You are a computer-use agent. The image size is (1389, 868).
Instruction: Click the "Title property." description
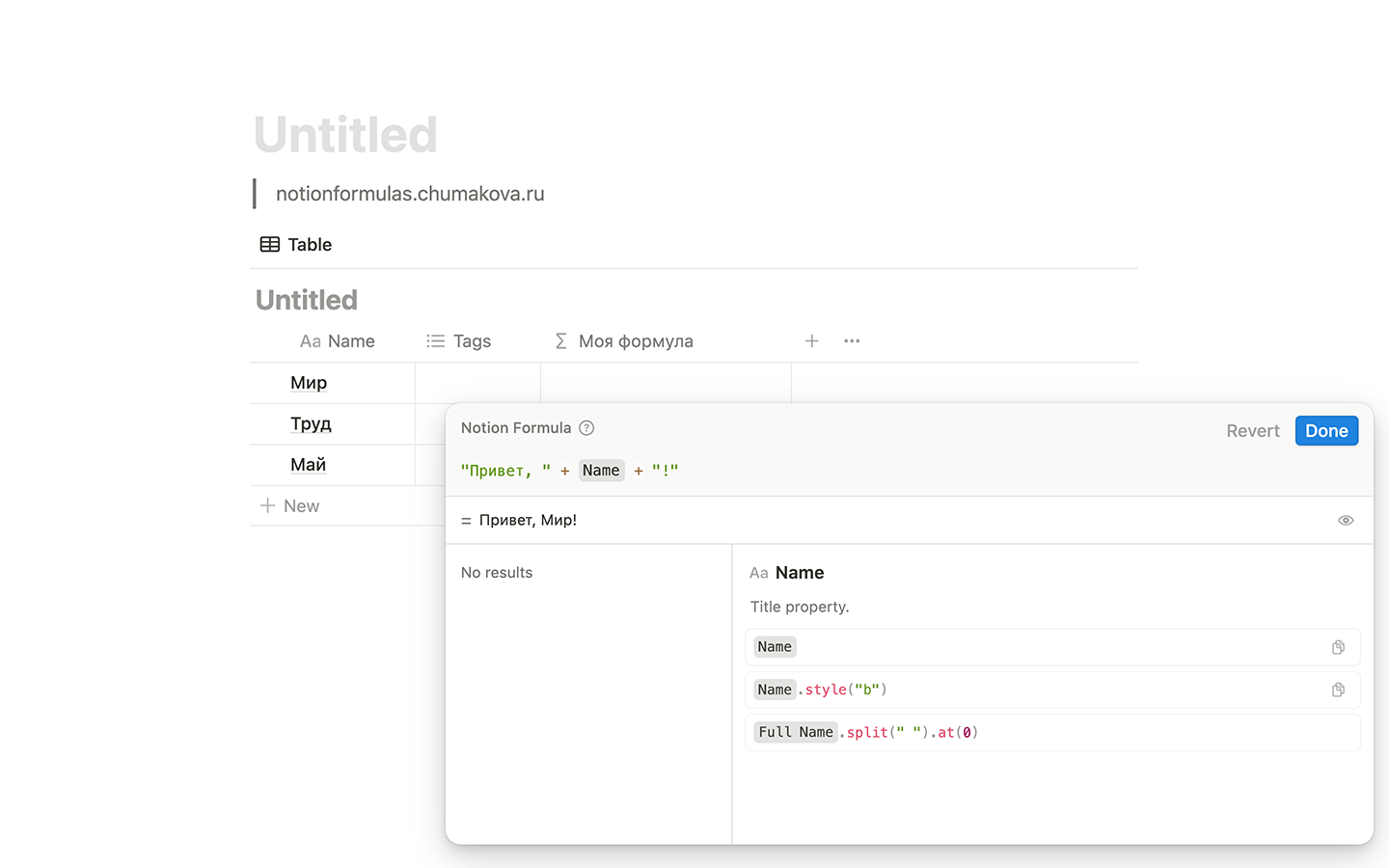tap(800, 607)
